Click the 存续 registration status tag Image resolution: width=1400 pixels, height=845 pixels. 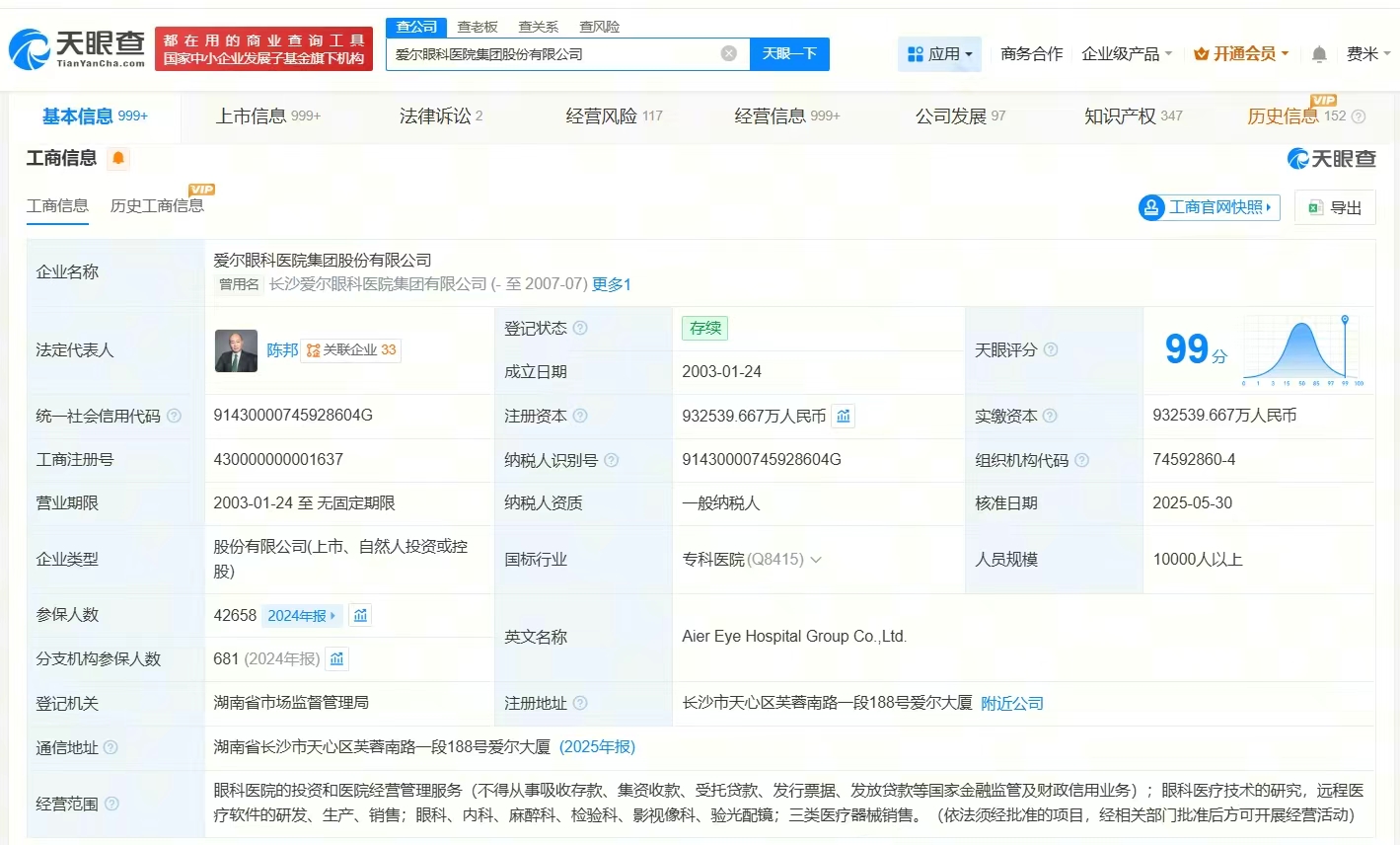point(704,328)
